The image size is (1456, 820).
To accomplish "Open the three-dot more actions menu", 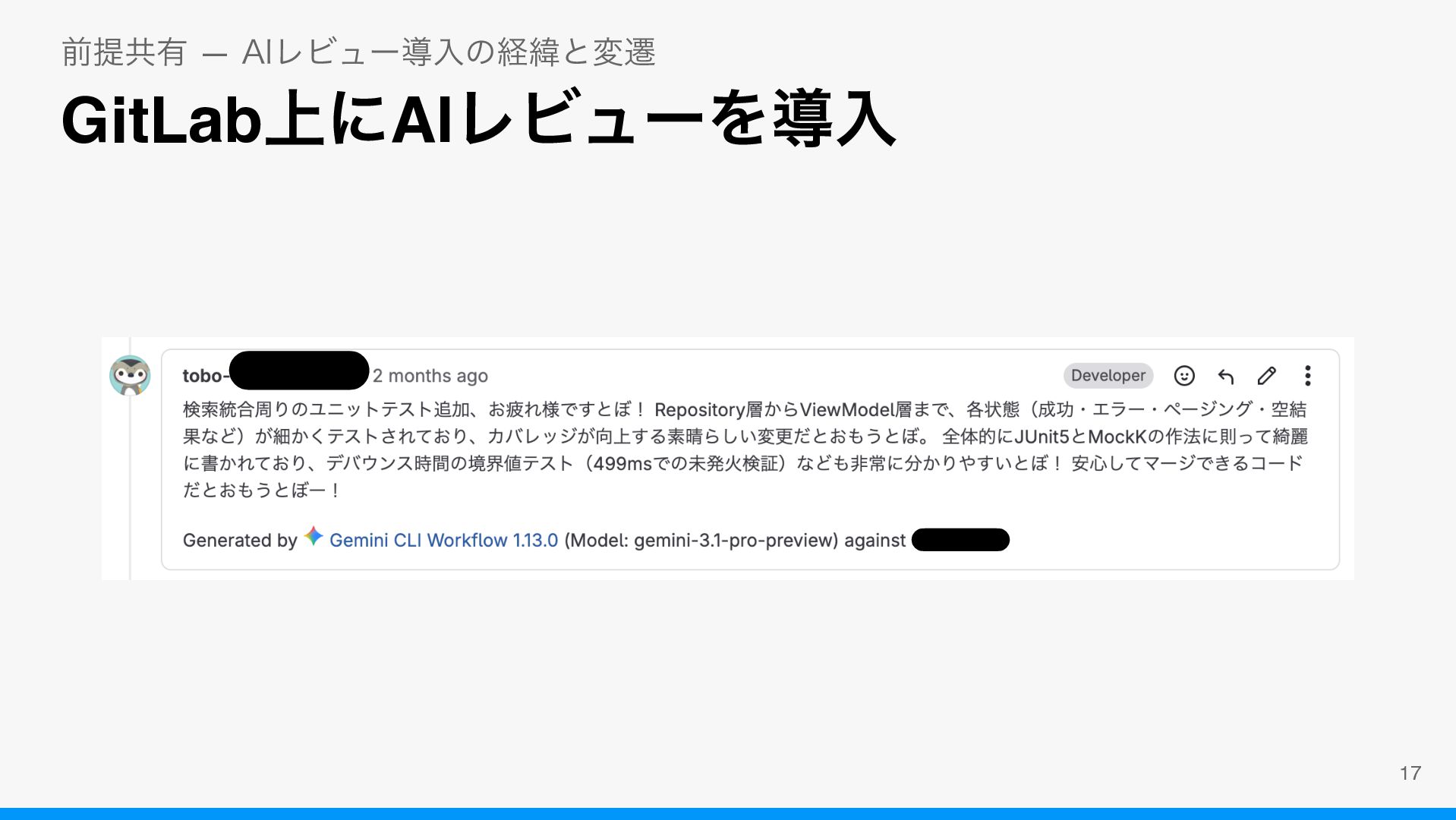I will coord(1307,376).
